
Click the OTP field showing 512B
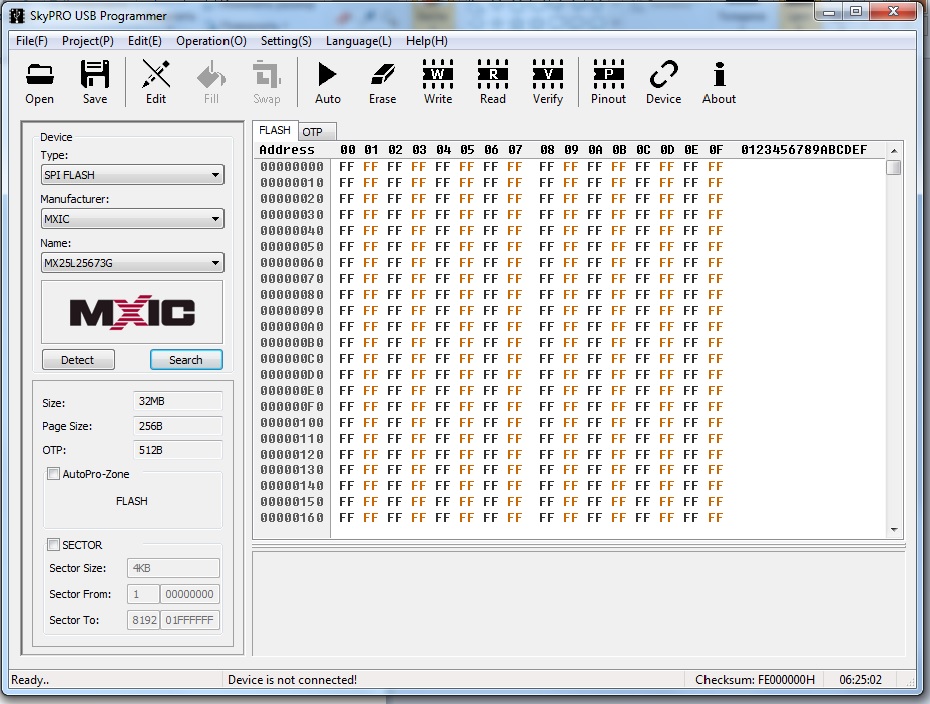tap(178, 450)
